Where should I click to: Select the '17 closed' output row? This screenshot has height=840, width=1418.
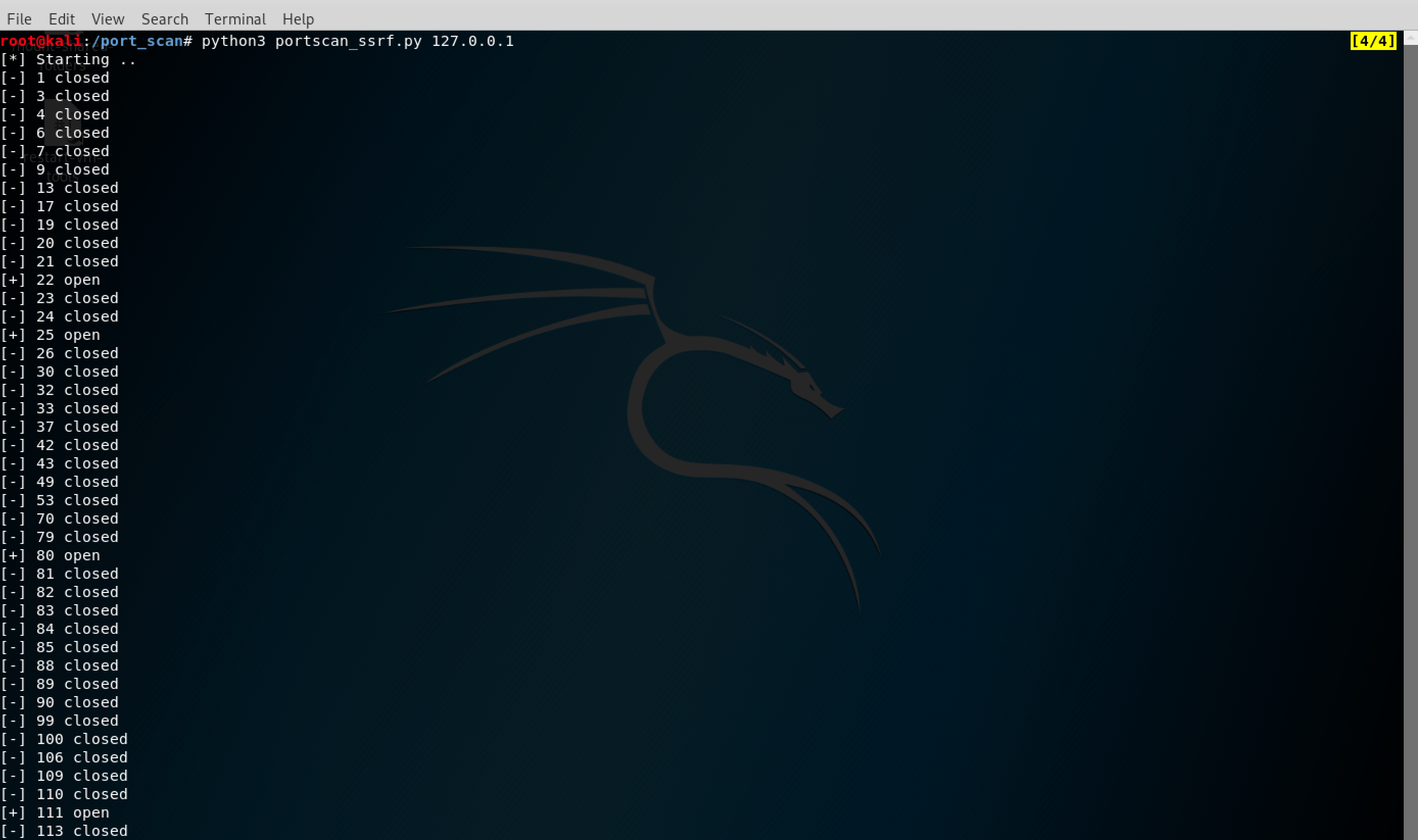pos(59,207)
